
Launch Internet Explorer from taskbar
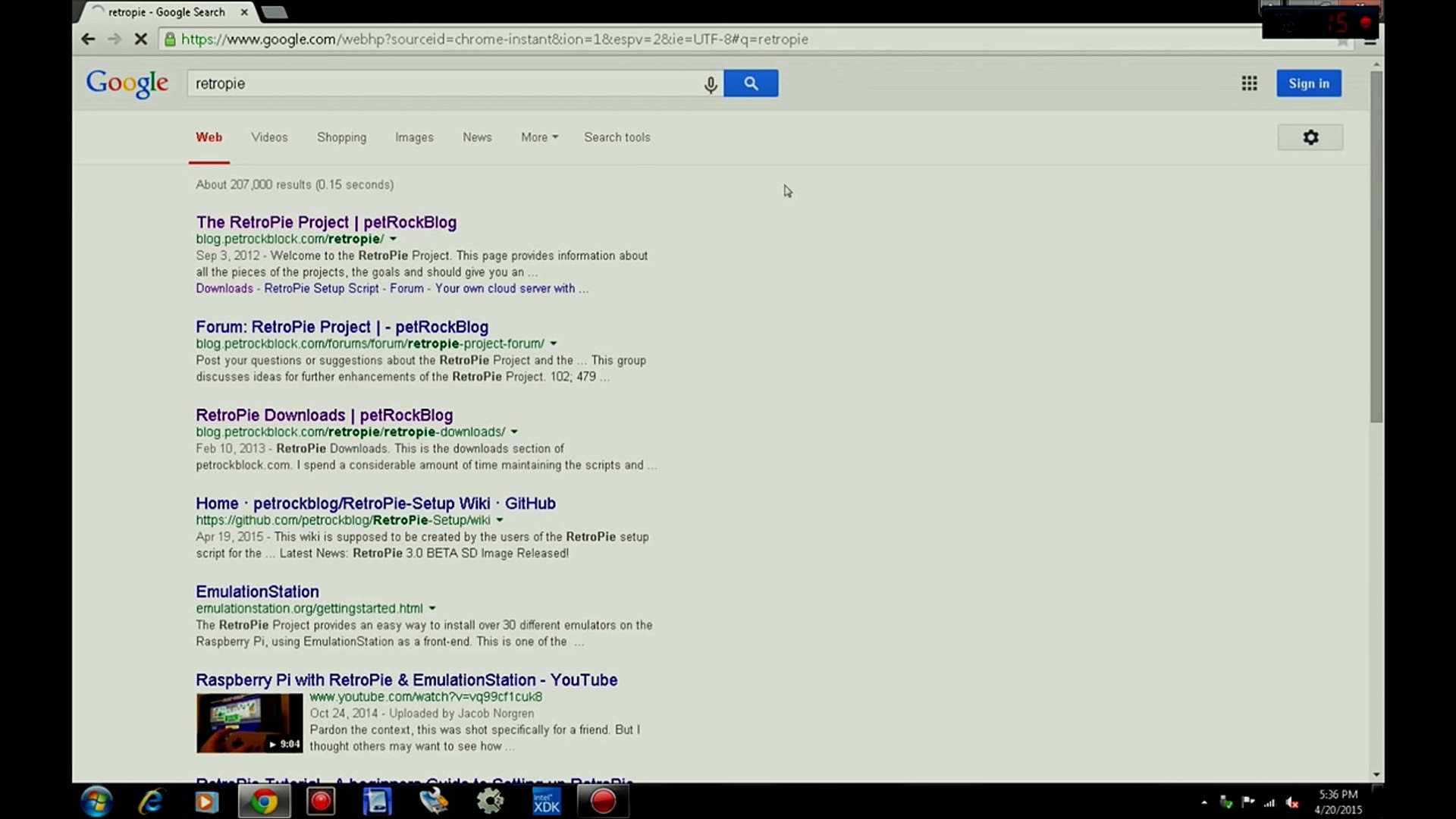(152, 802)
